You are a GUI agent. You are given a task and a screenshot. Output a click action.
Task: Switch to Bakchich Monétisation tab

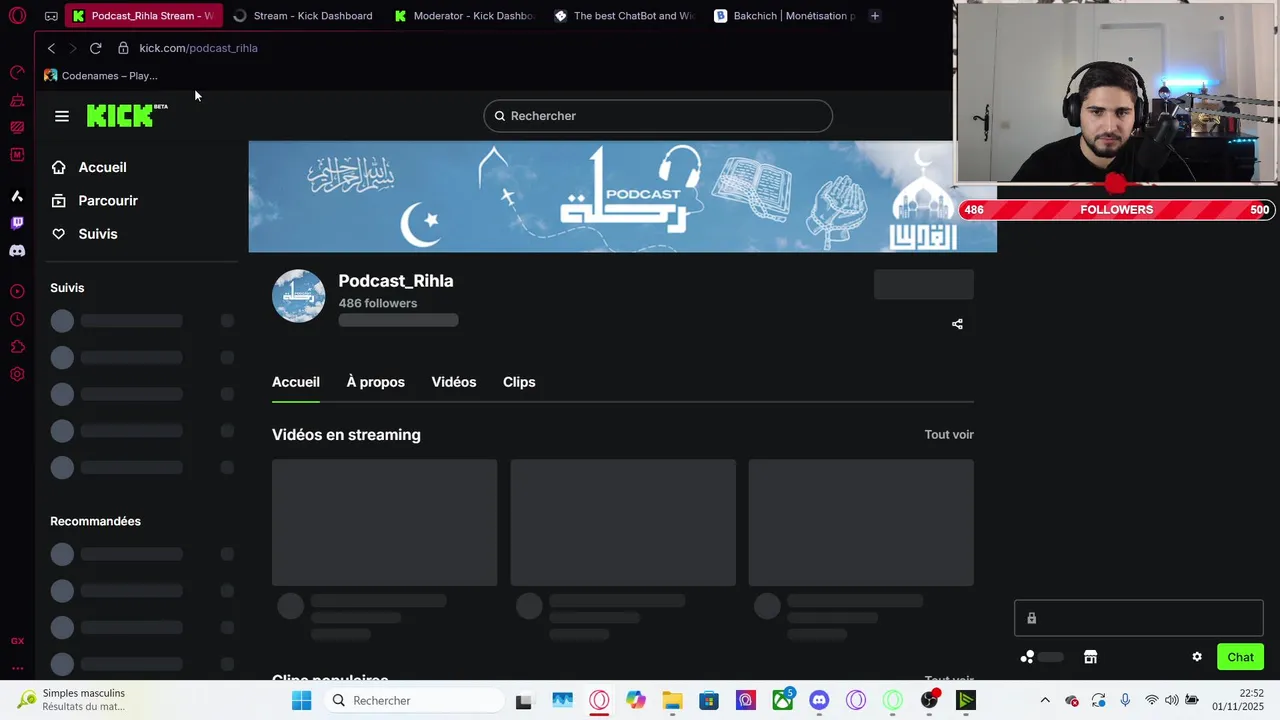(x=785, y=16)
